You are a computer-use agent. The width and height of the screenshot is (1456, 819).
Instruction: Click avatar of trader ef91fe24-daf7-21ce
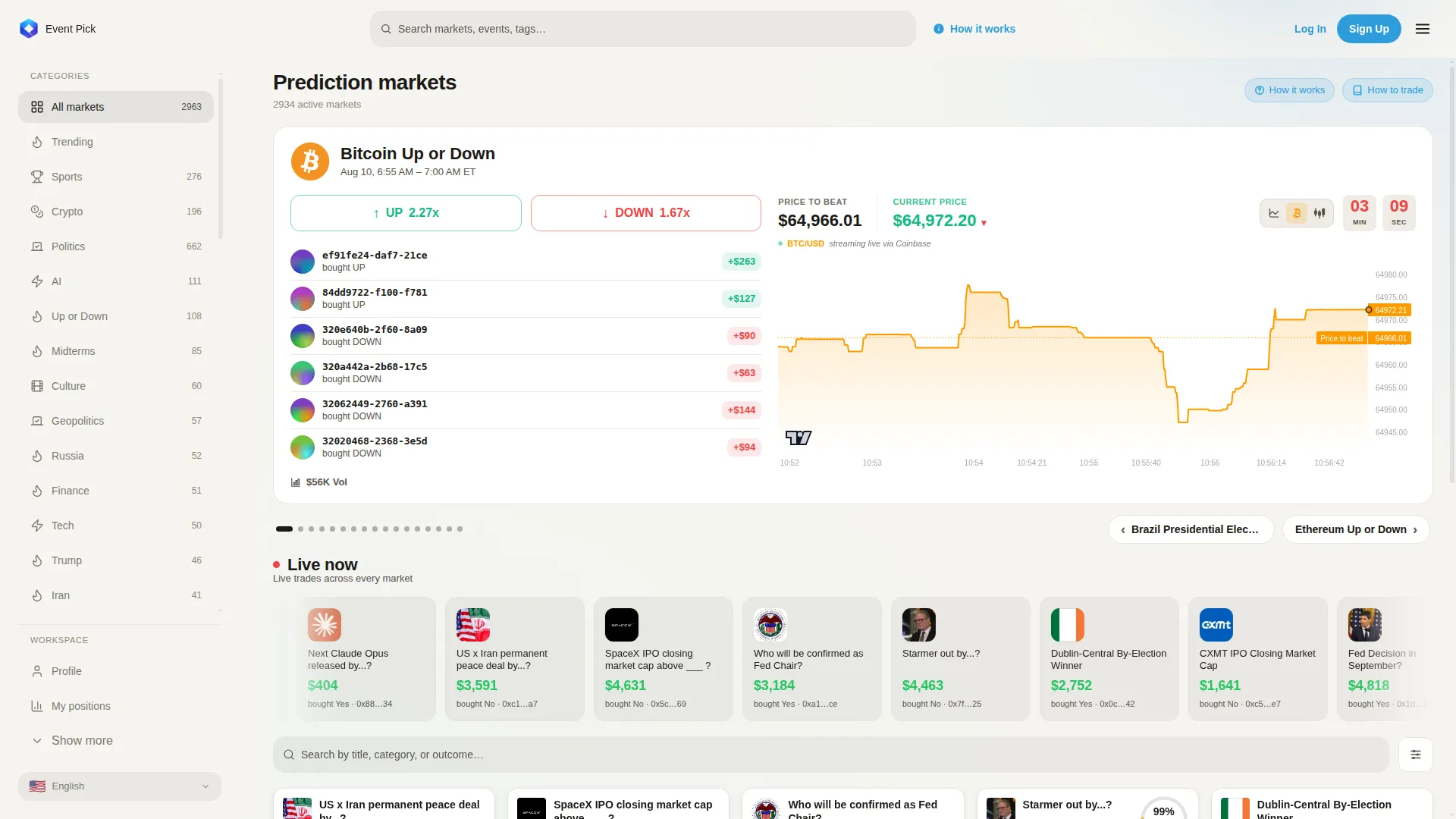point(303,262)
